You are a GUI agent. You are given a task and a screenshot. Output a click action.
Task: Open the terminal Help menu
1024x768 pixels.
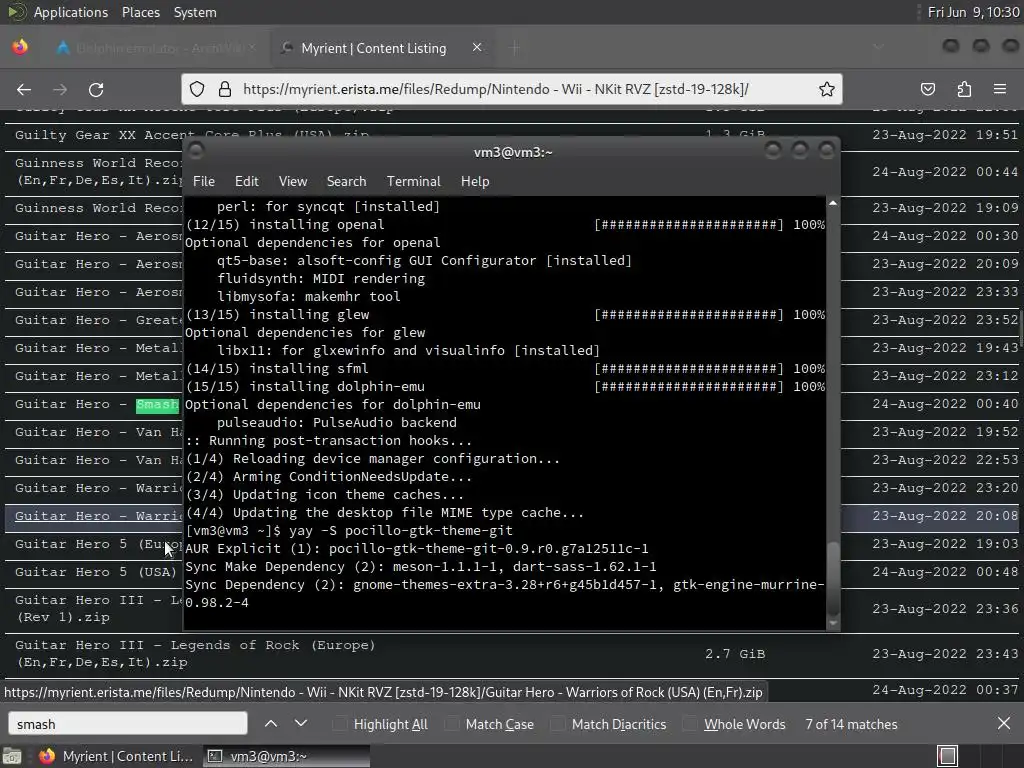(475, 182)
